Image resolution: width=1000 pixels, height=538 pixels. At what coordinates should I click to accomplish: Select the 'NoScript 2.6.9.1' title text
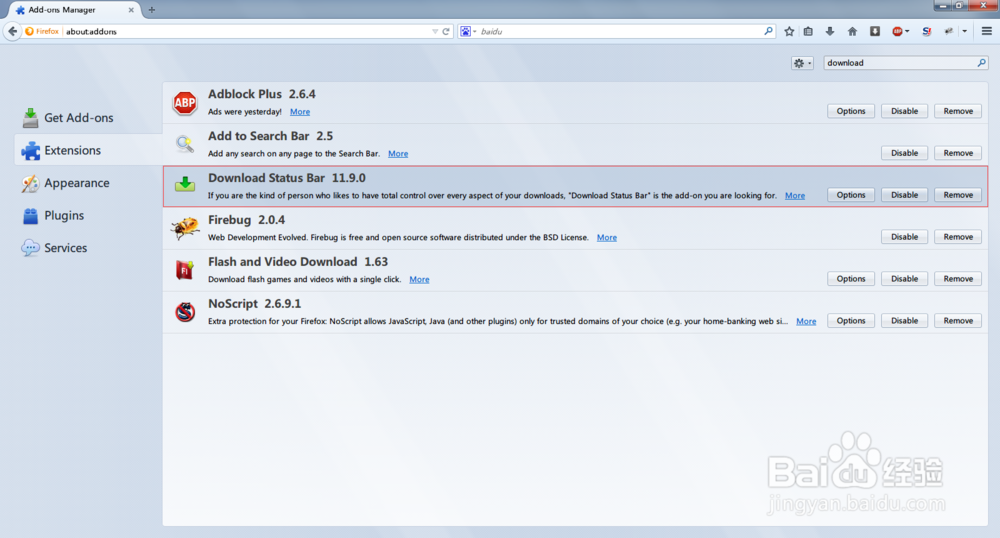click(x=254, y=304)
